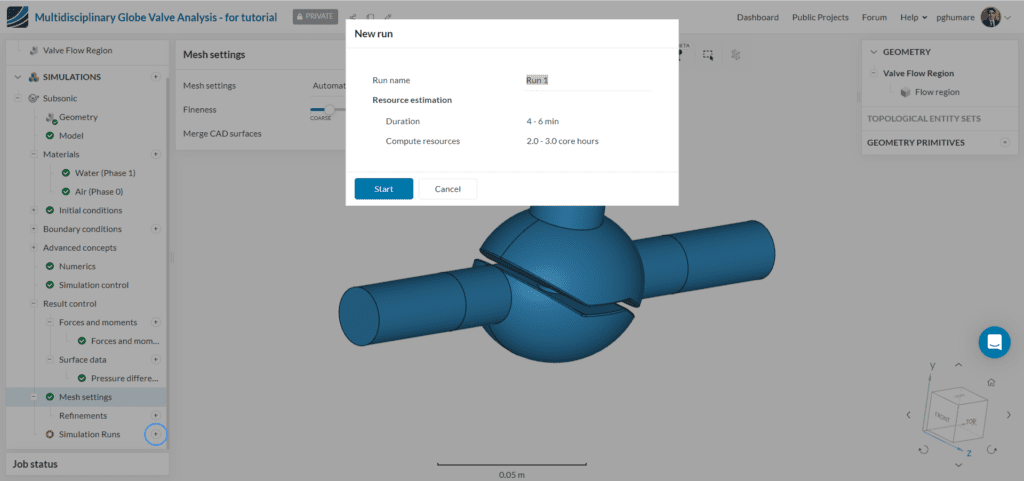This screenshot has width=1024, height=481.
Task: Add a material using the Materials plus icon
Action: click(155, 154)
